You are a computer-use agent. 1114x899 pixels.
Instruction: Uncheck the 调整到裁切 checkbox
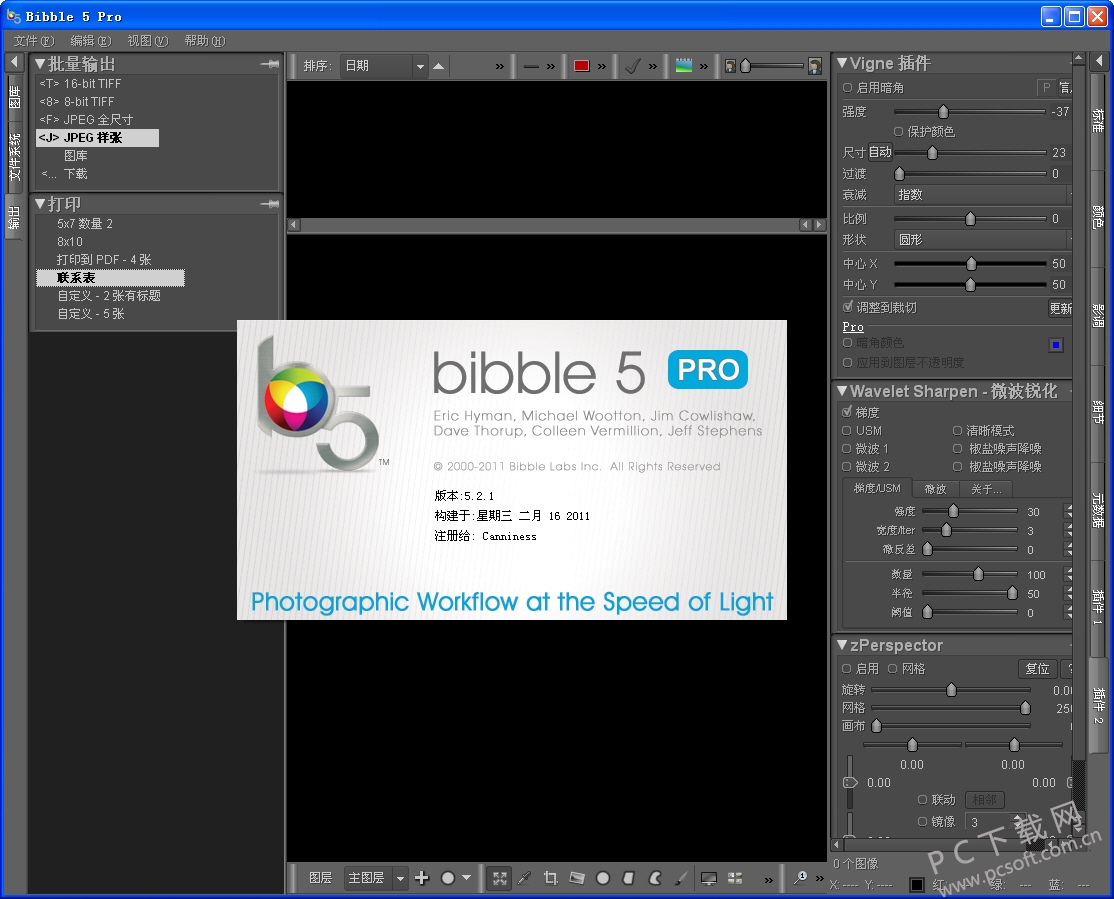[x=848, y=307]
